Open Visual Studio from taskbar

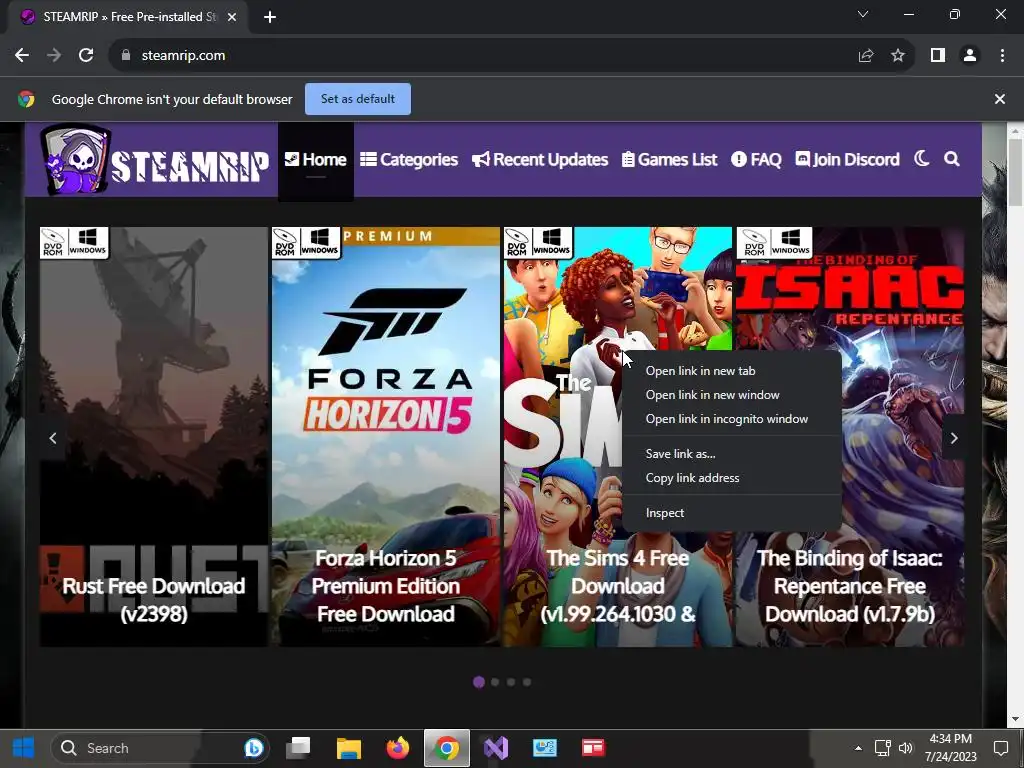[496, 748]
